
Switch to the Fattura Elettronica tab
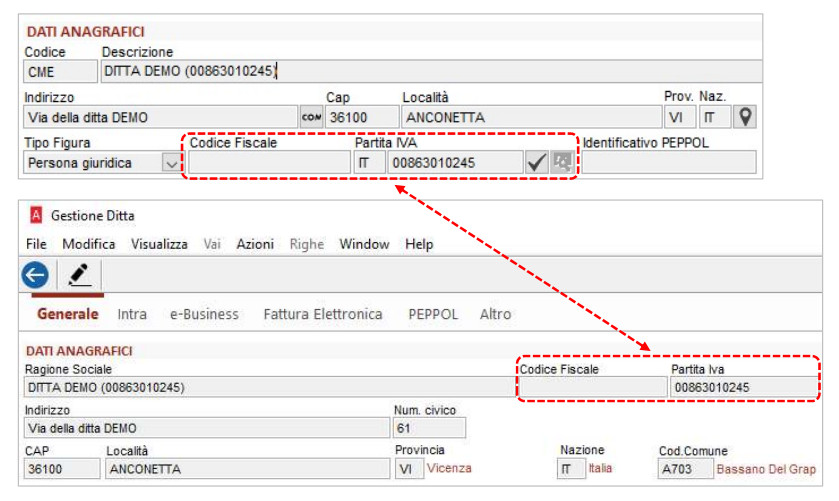pos(323,314)
